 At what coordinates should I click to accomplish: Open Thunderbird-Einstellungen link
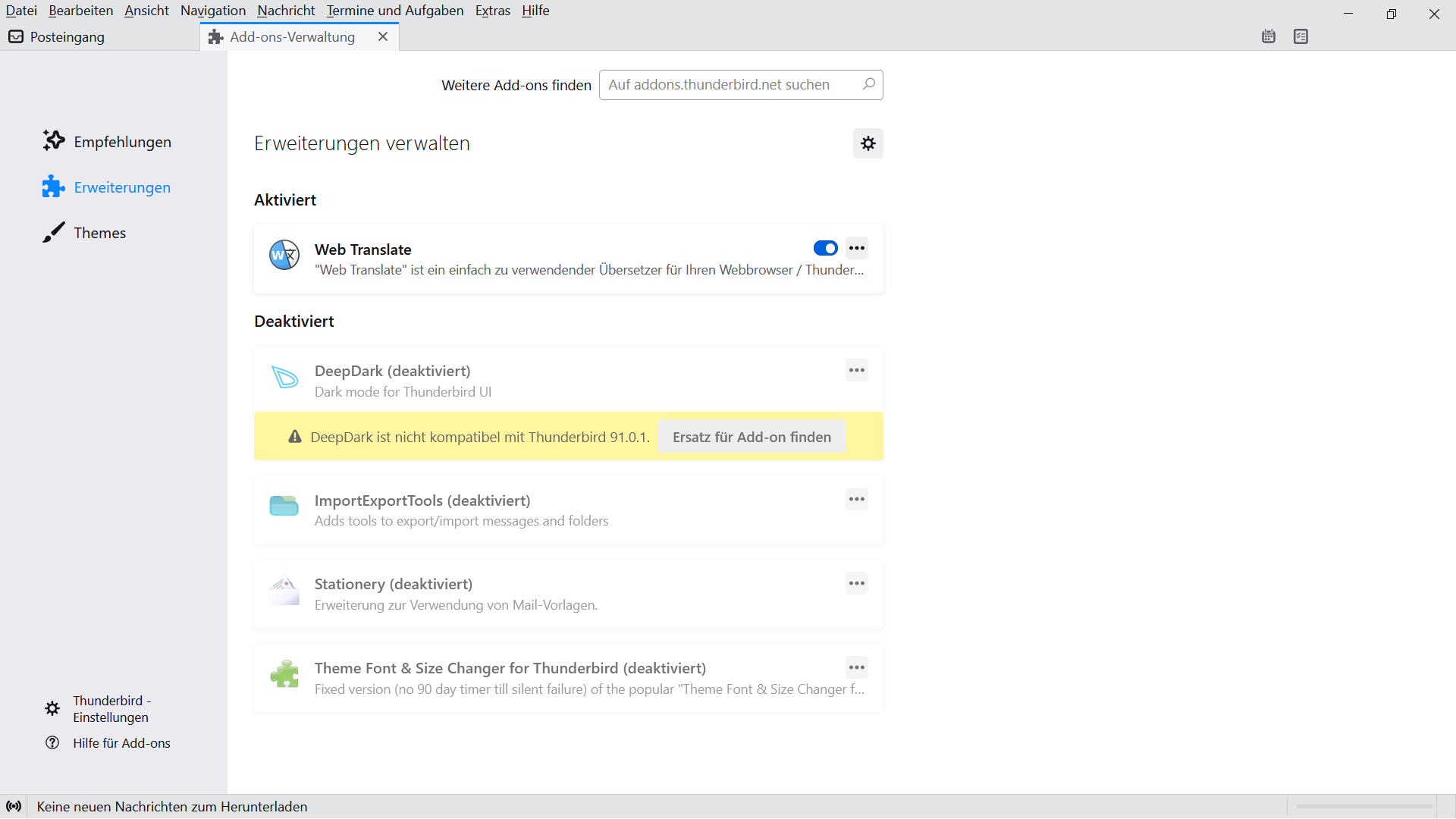coord(111,709)
